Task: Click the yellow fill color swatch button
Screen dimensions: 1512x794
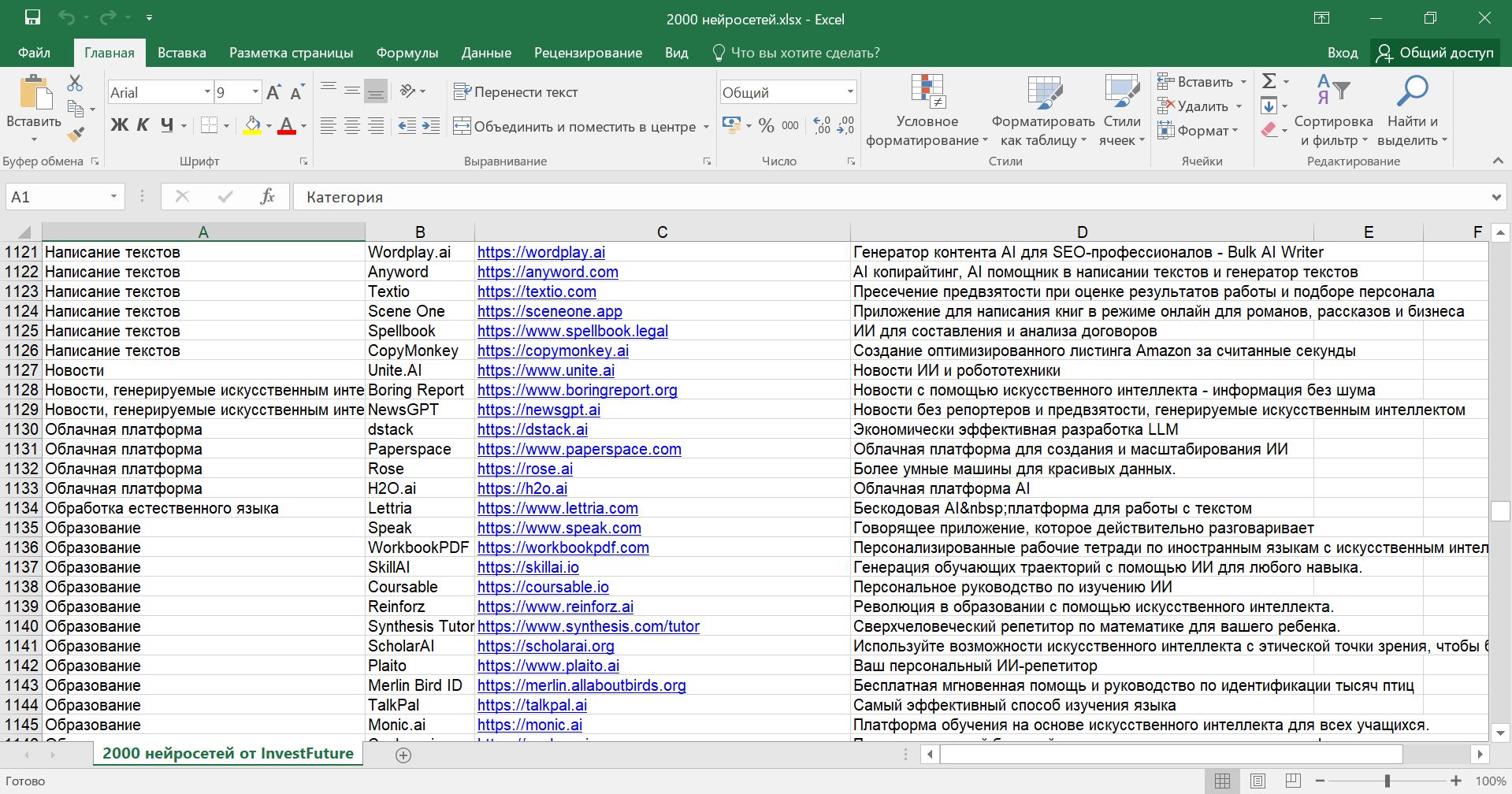Action: point(252,125)
